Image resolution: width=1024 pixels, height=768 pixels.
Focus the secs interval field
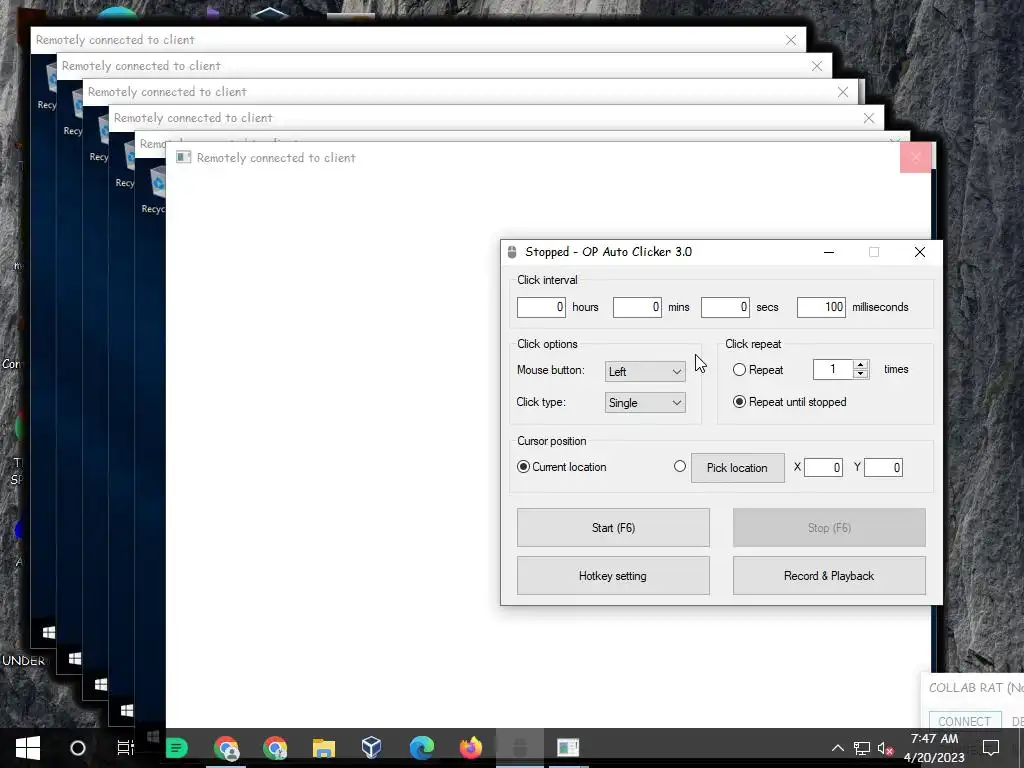coord(725,307)
